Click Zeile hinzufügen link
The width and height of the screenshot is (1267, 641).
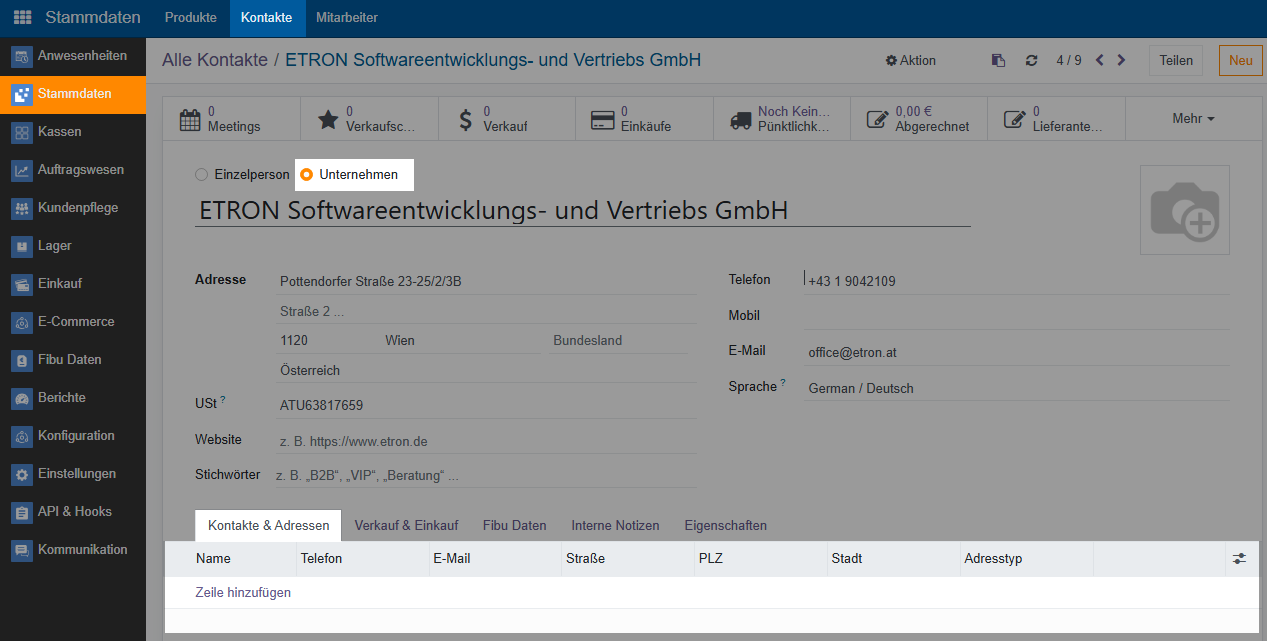pyautogui.click(x=243, y=593)
